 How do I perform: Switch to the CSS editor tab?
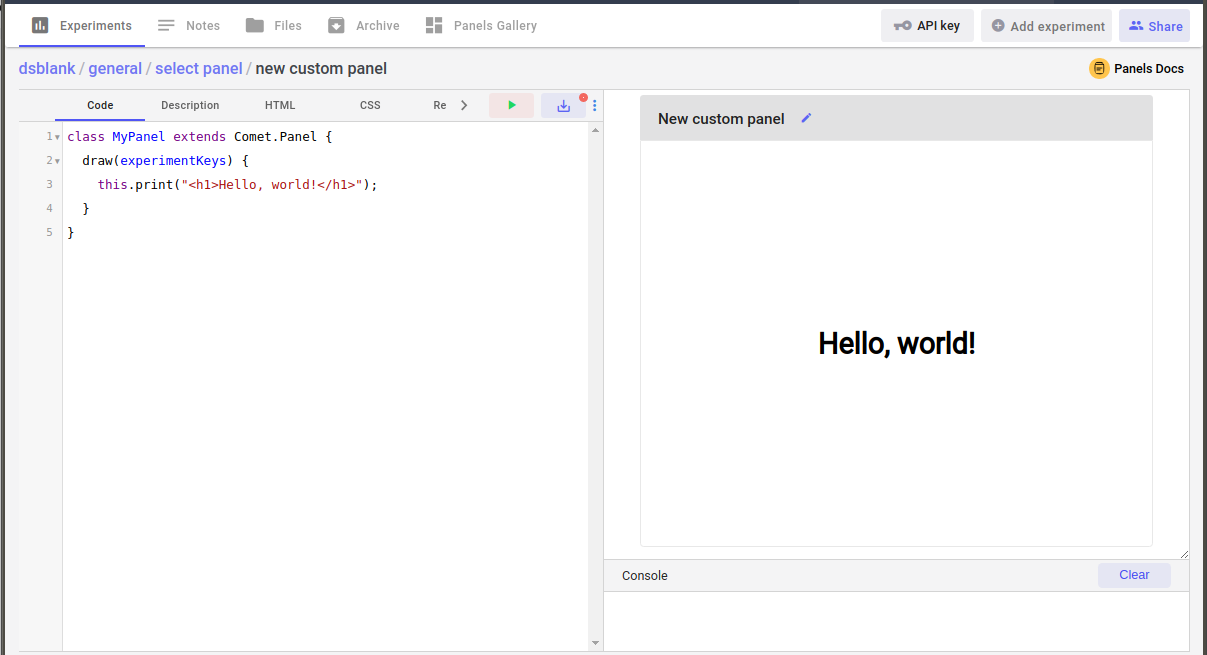(370, 105)
